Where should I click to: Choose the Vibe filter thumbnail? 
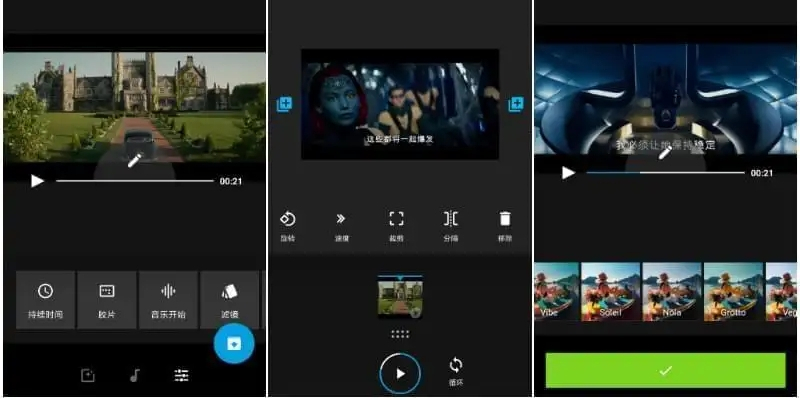point(557,292)
